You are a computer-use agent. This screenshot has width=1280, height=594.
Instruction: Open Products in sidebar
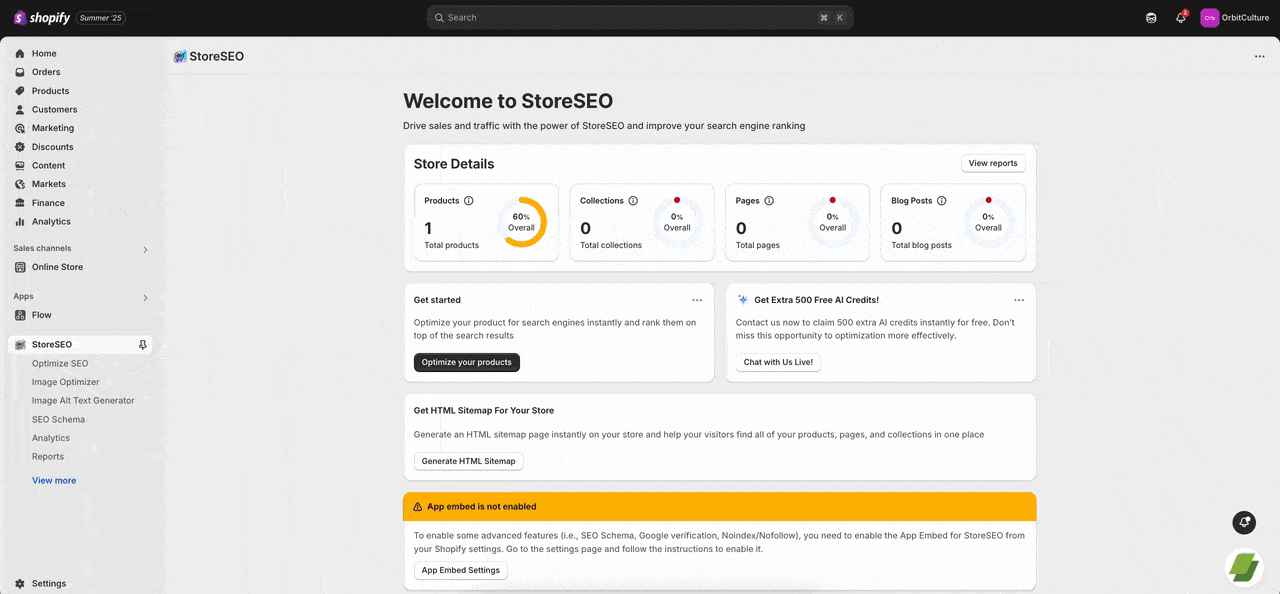click(x=50, y=91)
